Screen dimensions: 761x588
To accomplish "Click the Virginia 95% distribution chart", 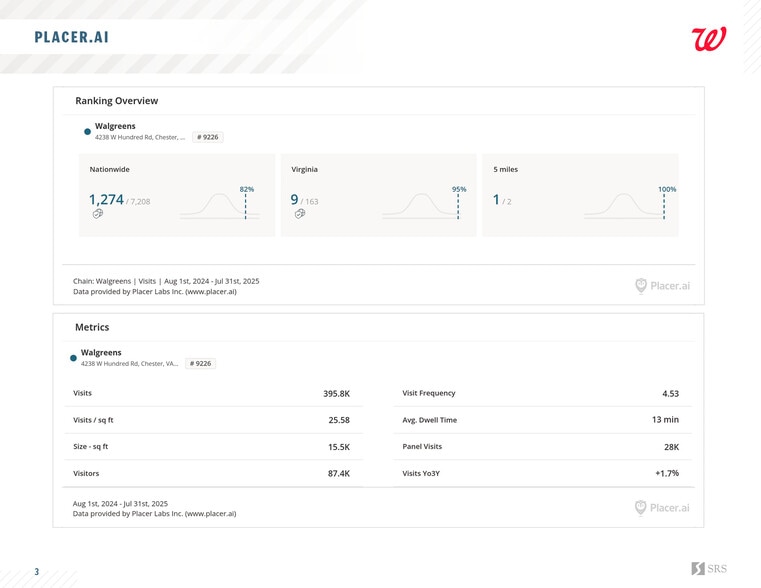I will [422, 205].
